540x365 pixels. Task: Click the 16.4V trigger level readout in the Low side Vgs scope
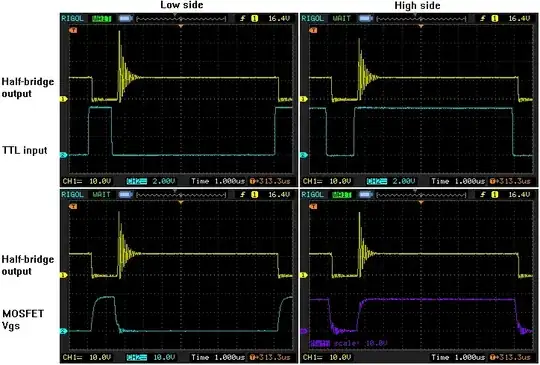coord(279,195)
